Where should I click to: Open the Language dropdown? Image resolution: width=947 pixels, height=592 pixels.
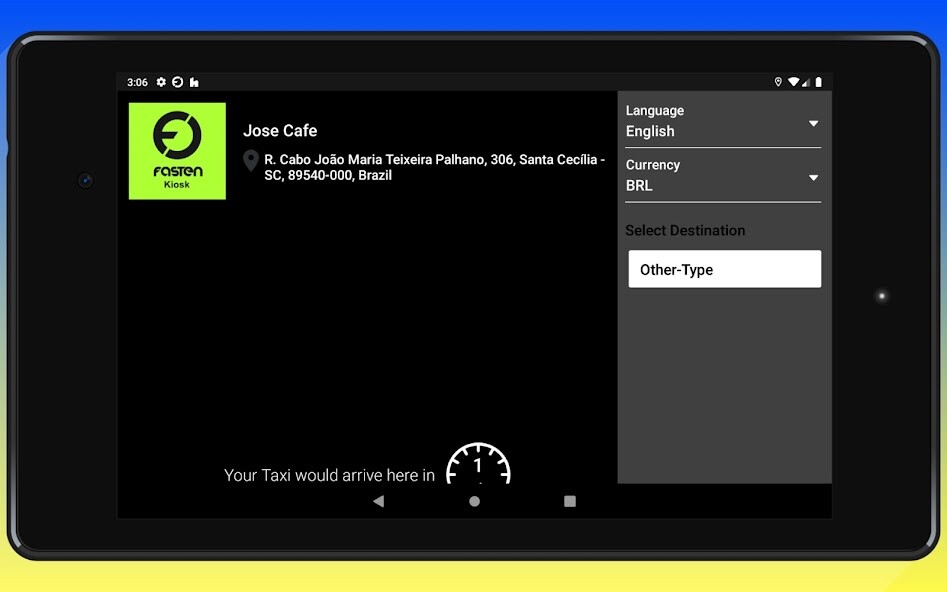tap(722, 122)
